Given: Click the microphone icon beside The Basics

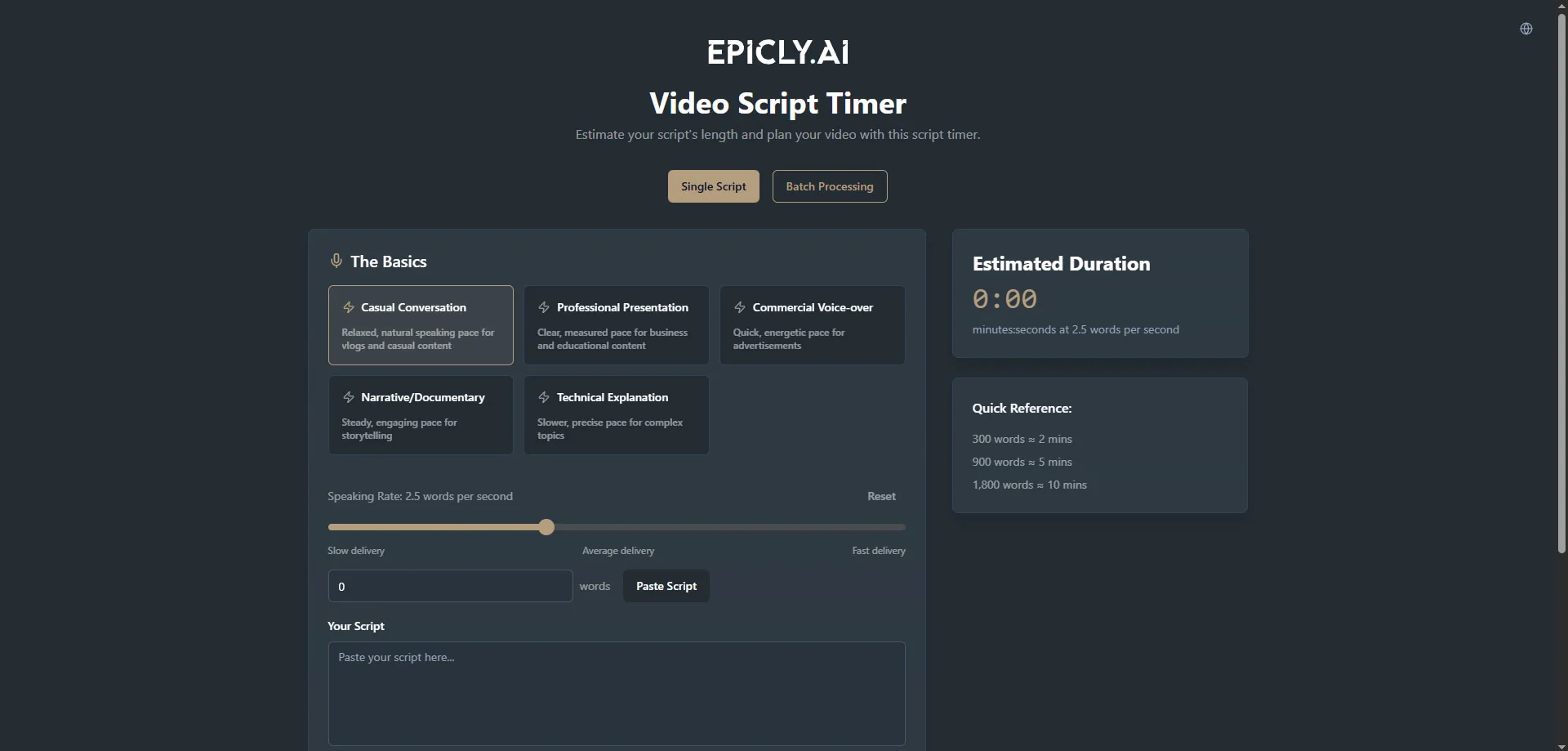Looking at the screenshot, I should [x=336, y=261].
